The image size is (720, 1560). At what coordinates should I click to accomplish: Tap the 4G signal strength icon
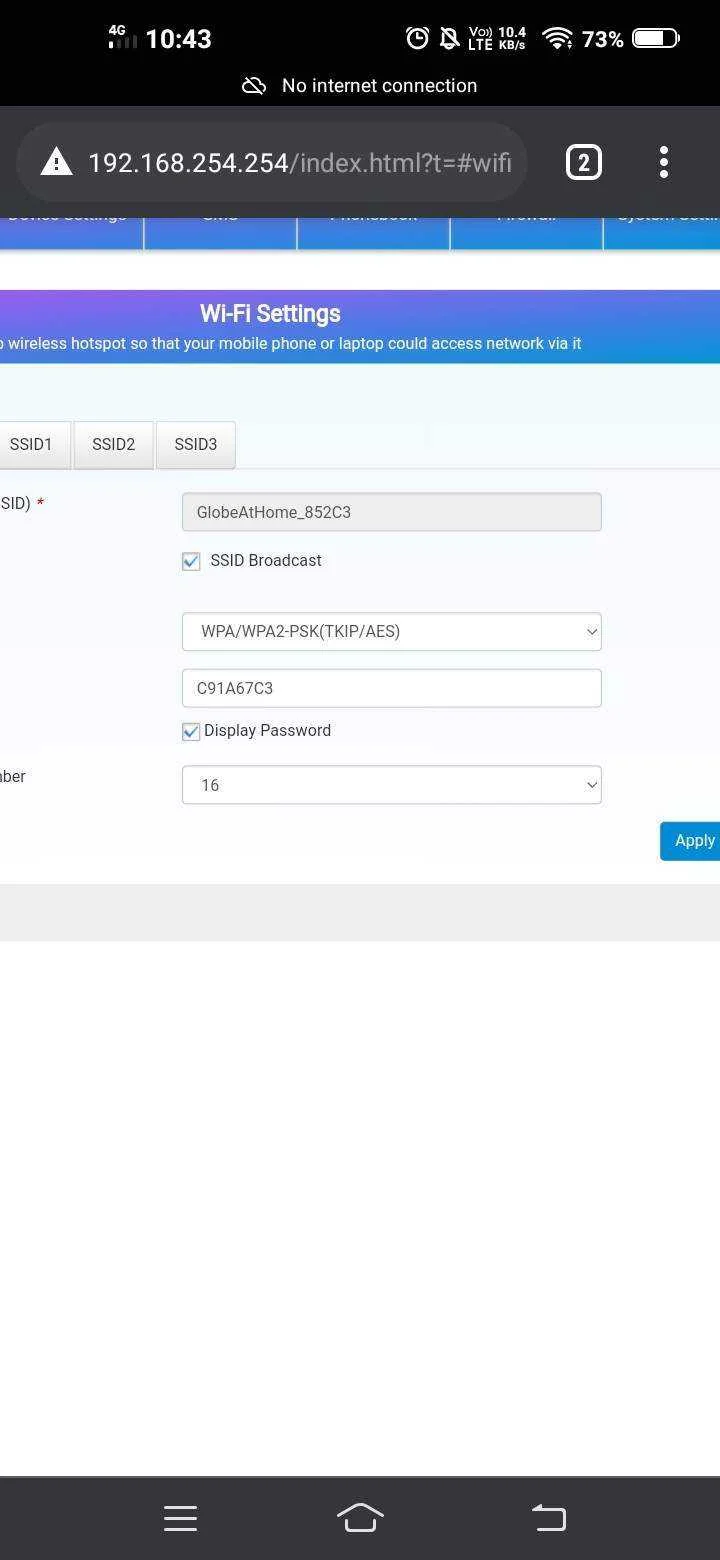coord(122,38)
